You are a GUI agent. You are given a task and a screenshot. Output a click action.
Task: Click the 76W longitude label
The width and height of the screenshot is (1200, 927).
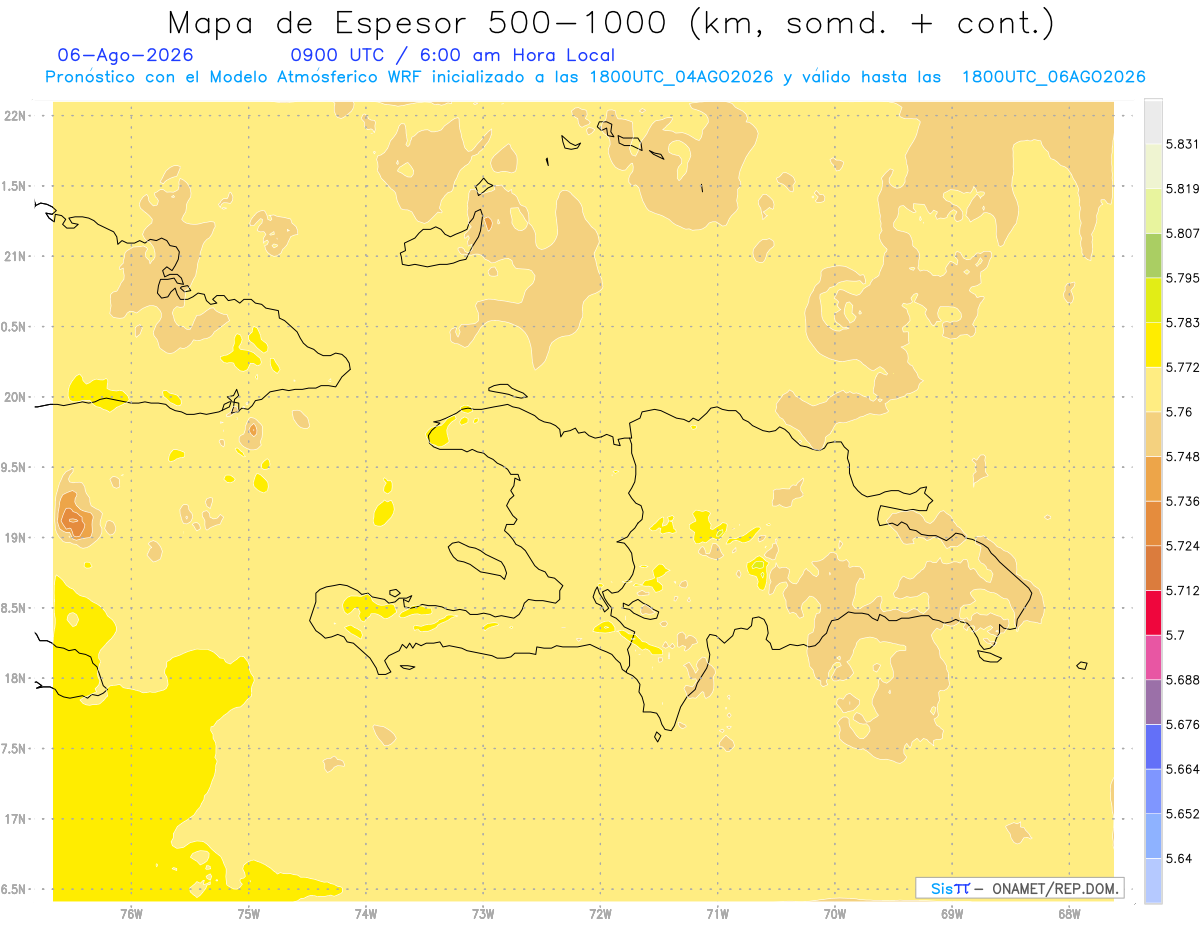(x=131, y=914)
